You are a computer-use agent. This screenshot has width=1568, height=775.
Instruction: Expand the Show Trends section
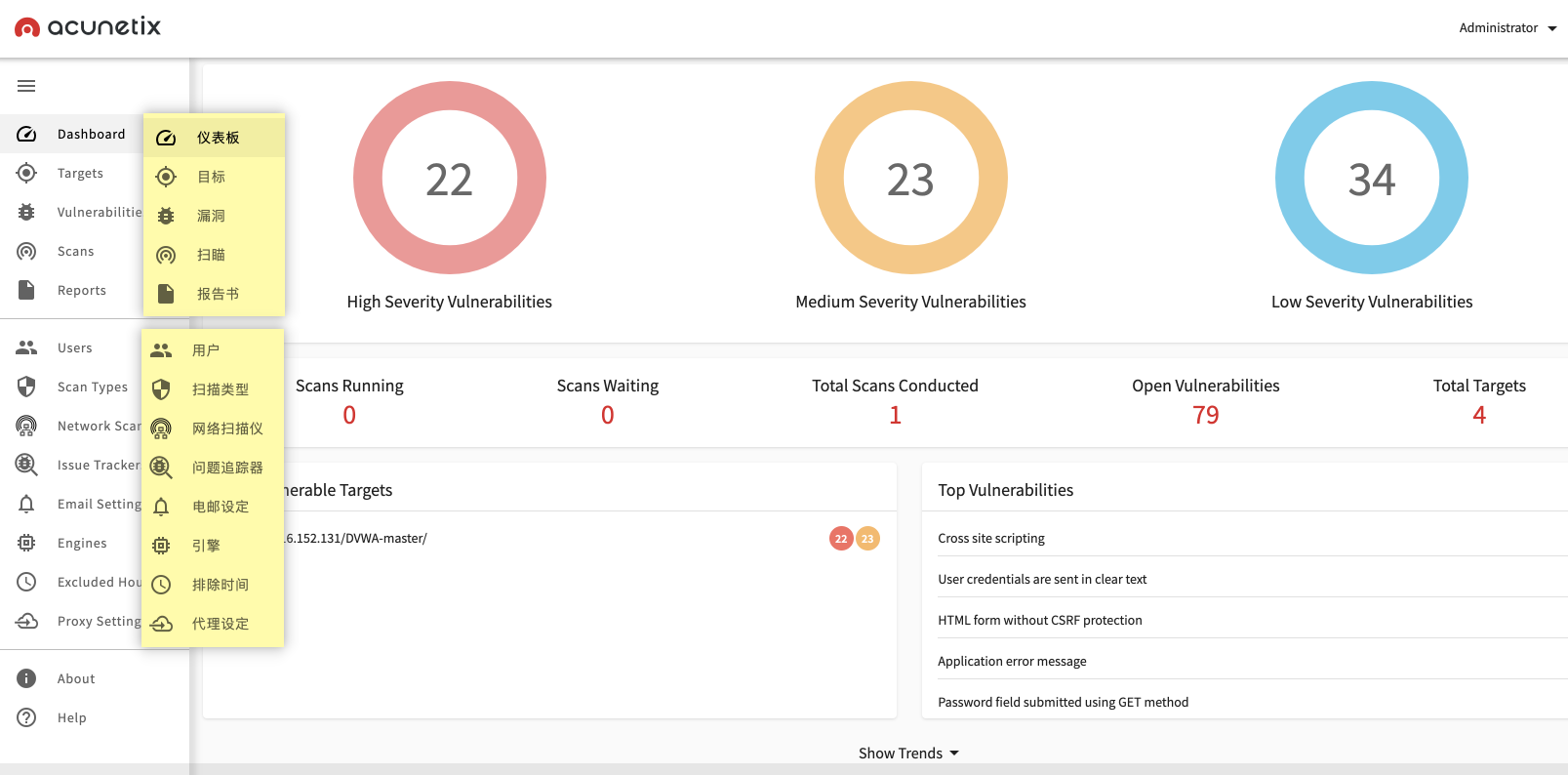point(908,753)
